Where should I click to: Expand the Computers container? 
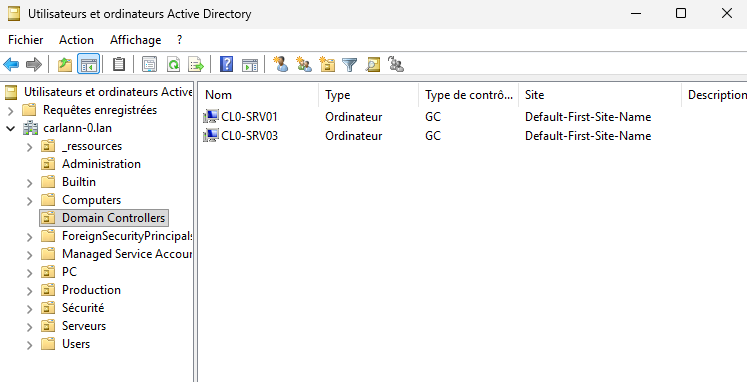click(30, 201)
